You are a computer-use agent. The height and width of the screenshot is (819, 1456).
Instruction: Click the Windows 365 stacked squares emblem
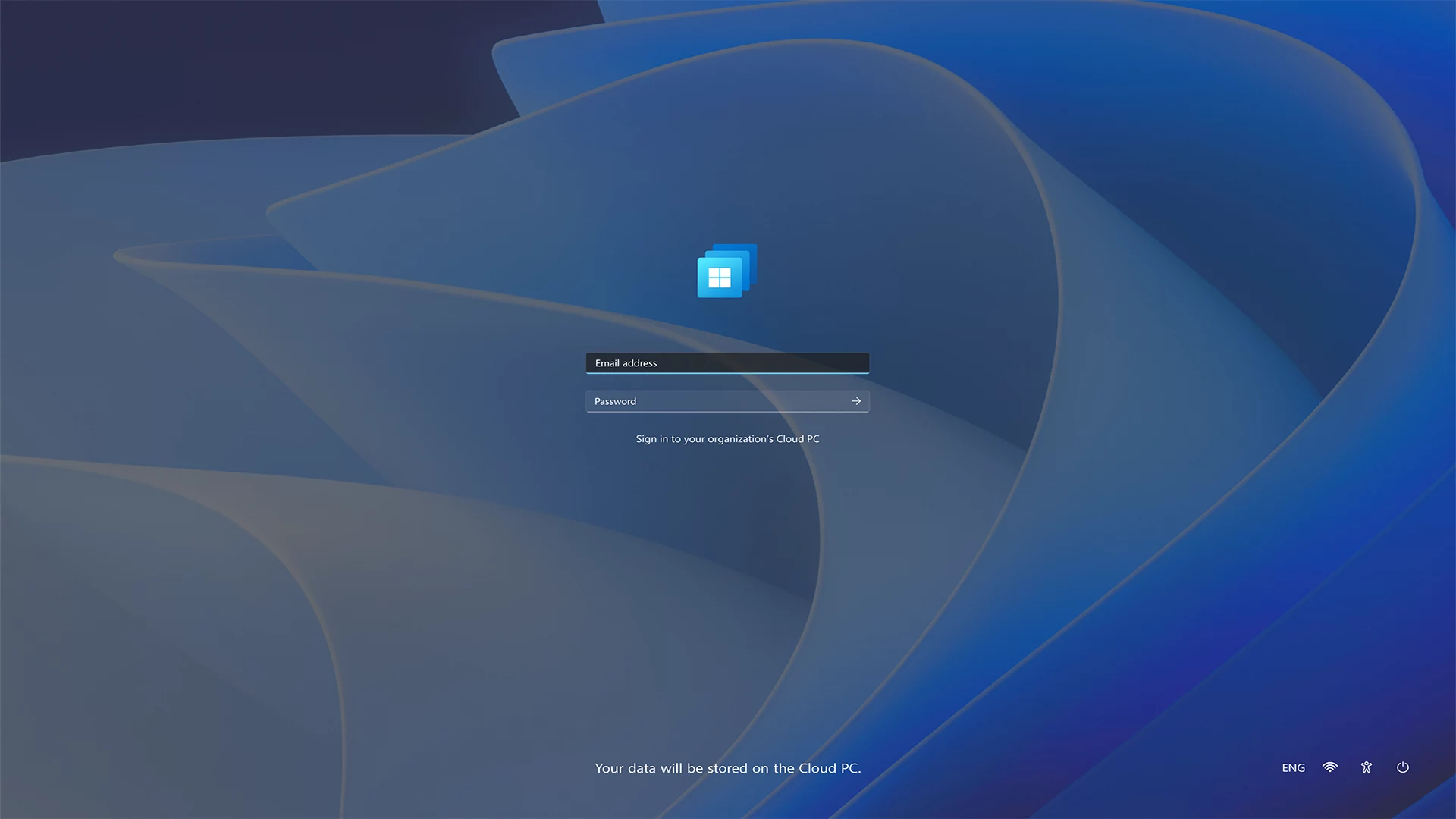(726, 271)
